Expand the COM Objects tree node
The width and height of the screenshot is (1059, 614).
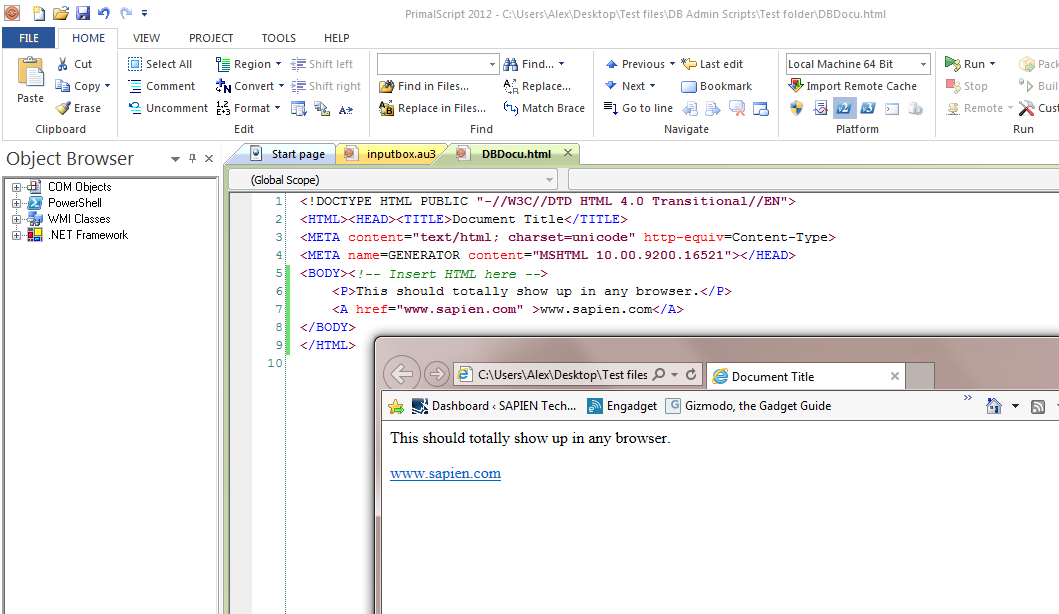pyautogui.click(x=16, y=187)
